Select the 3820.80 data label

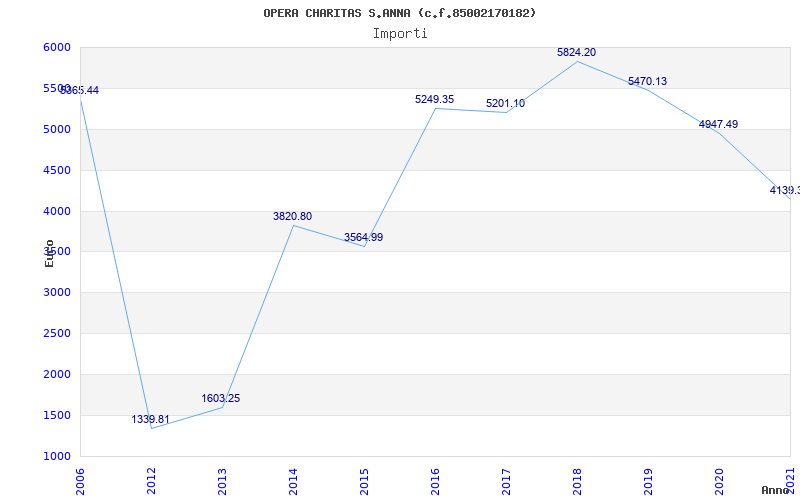pos(292,216)
